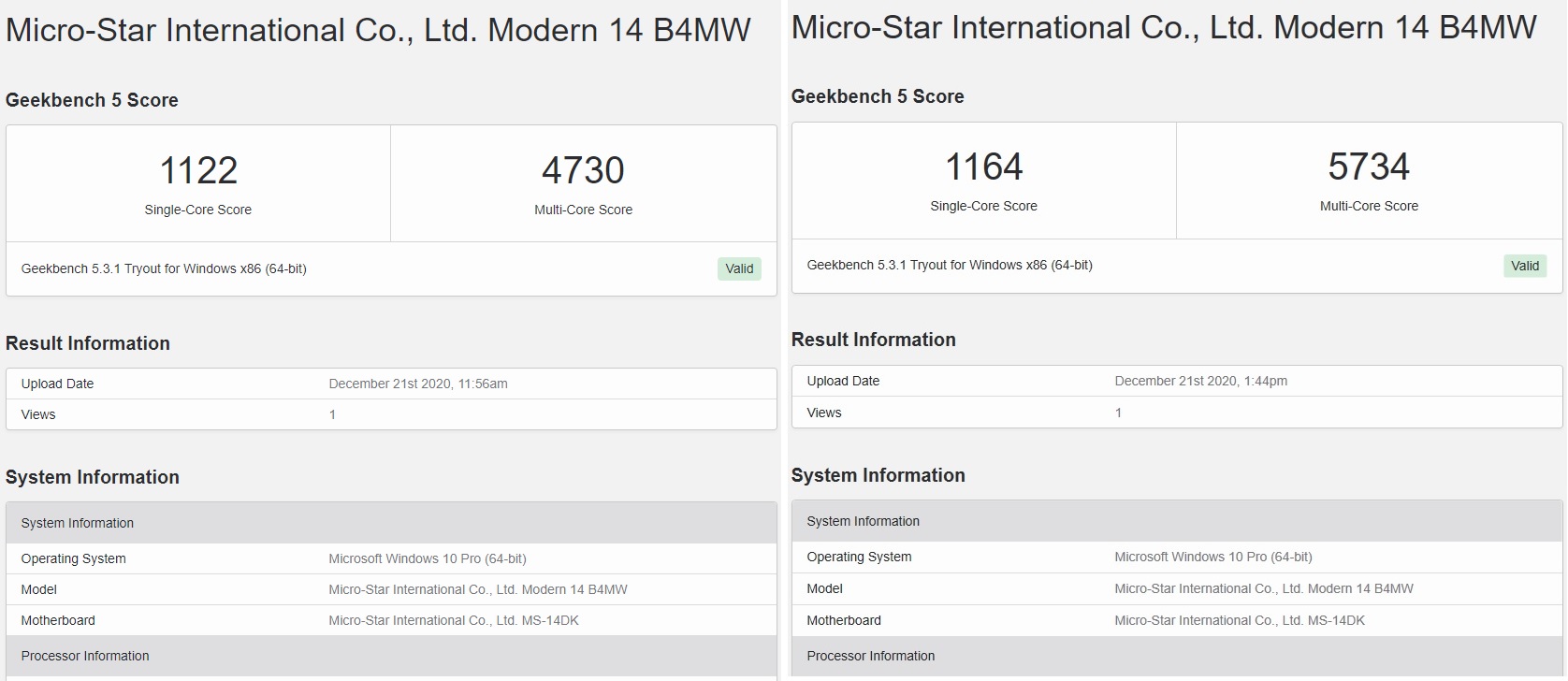This screenshot has height=681, width=1568.
Task: Click left Motherboard value MS-14DK
Action: click(454, 620)
